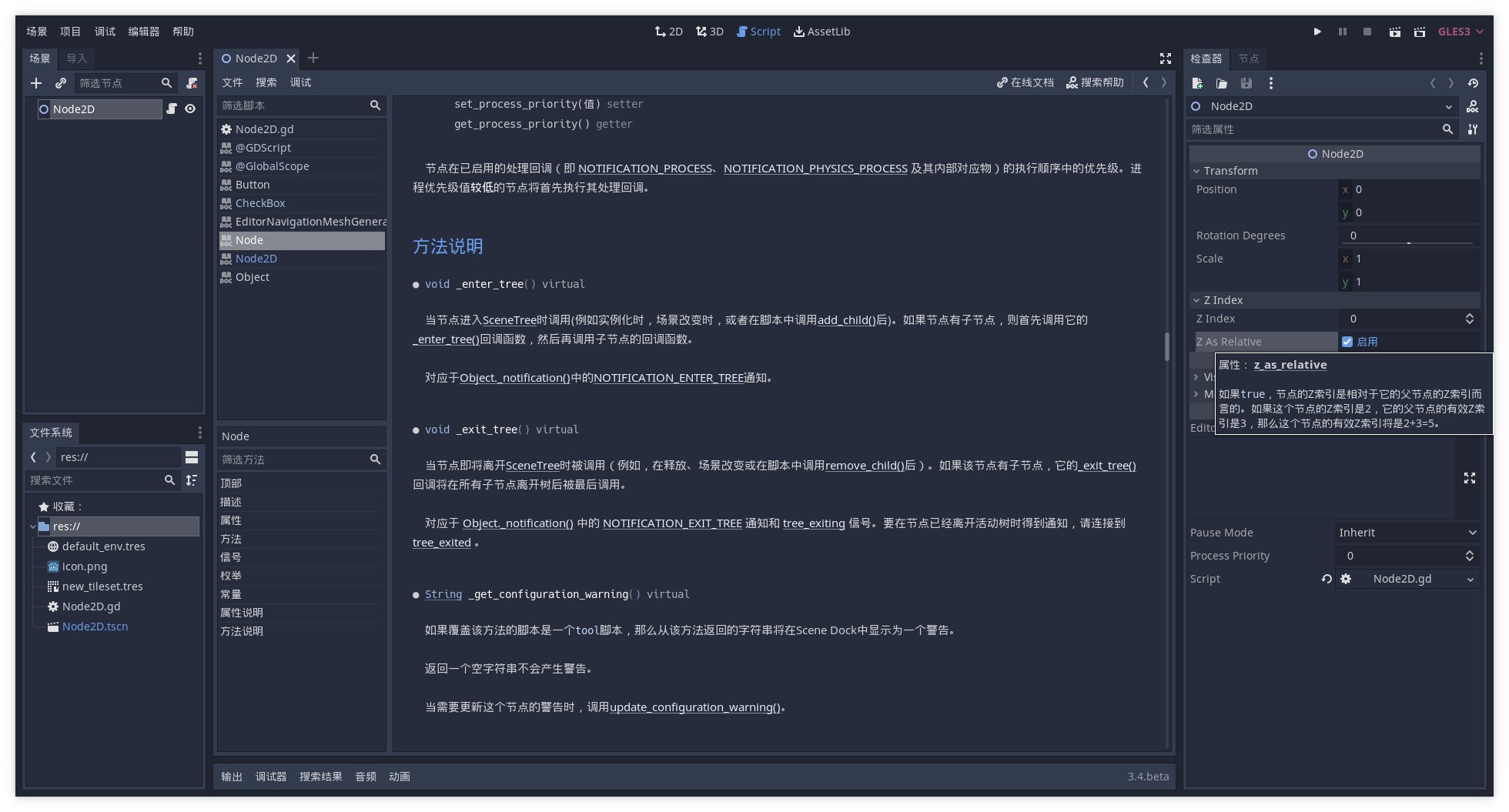This screenshot has height=812, width=1509.
Task: Expand the Inspector's Editor Description text box
Action: [1469, 479]
